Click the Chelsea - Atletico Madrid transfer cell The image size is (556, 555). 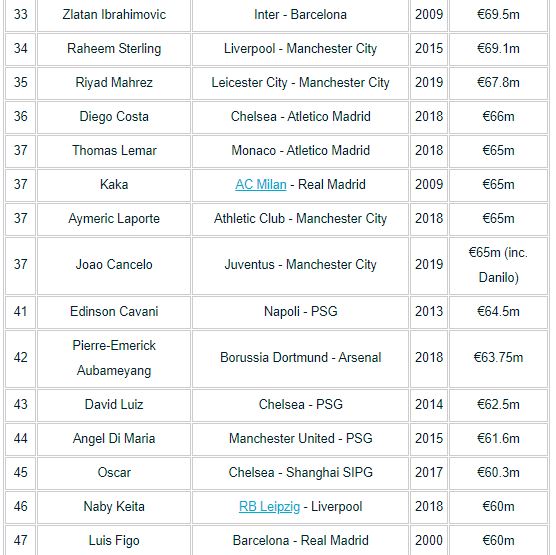coord(301,117)
